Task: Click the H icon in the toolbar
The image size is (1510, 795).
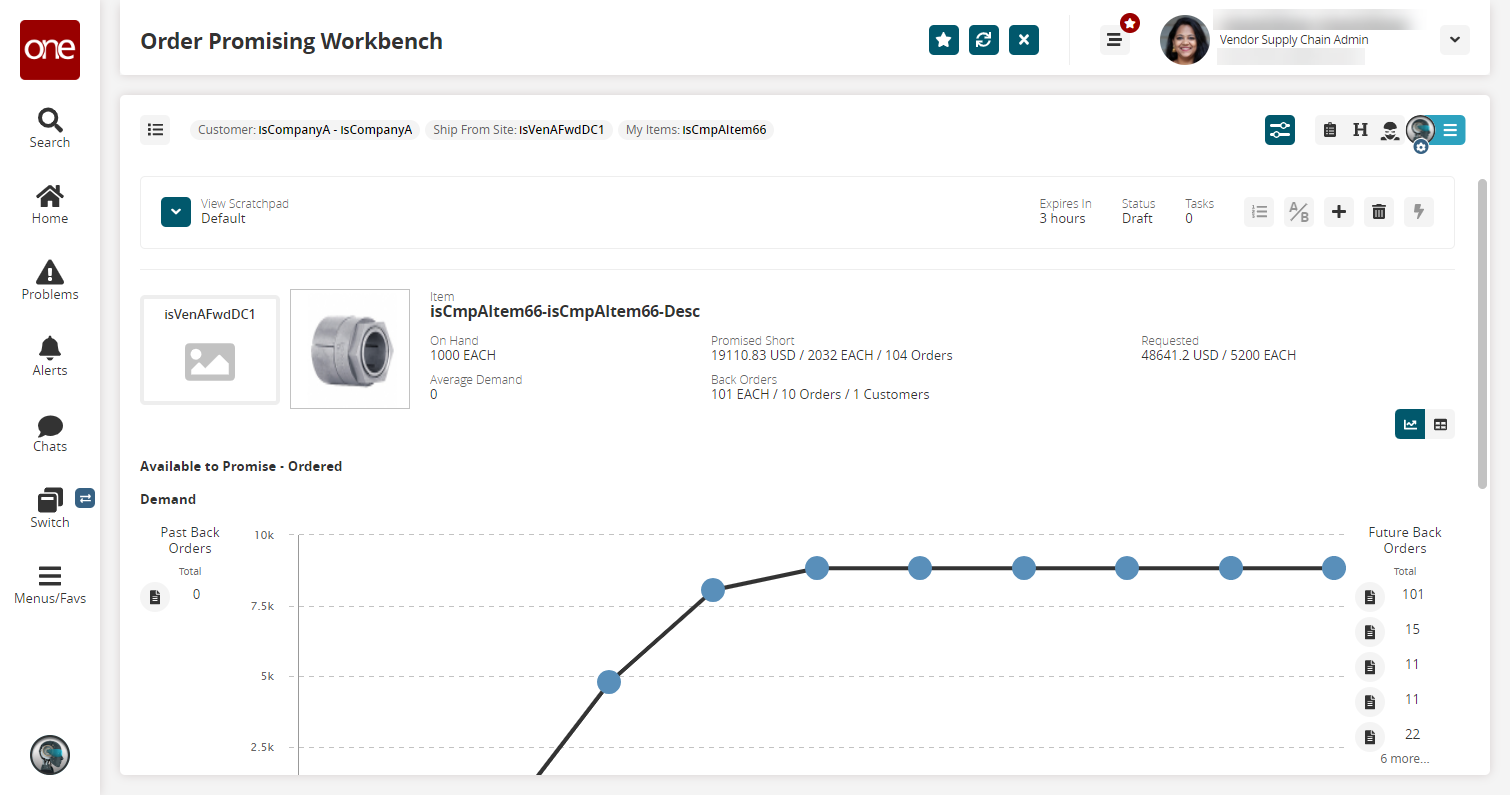Action: pyautogui.click(x=1360, y=130)
